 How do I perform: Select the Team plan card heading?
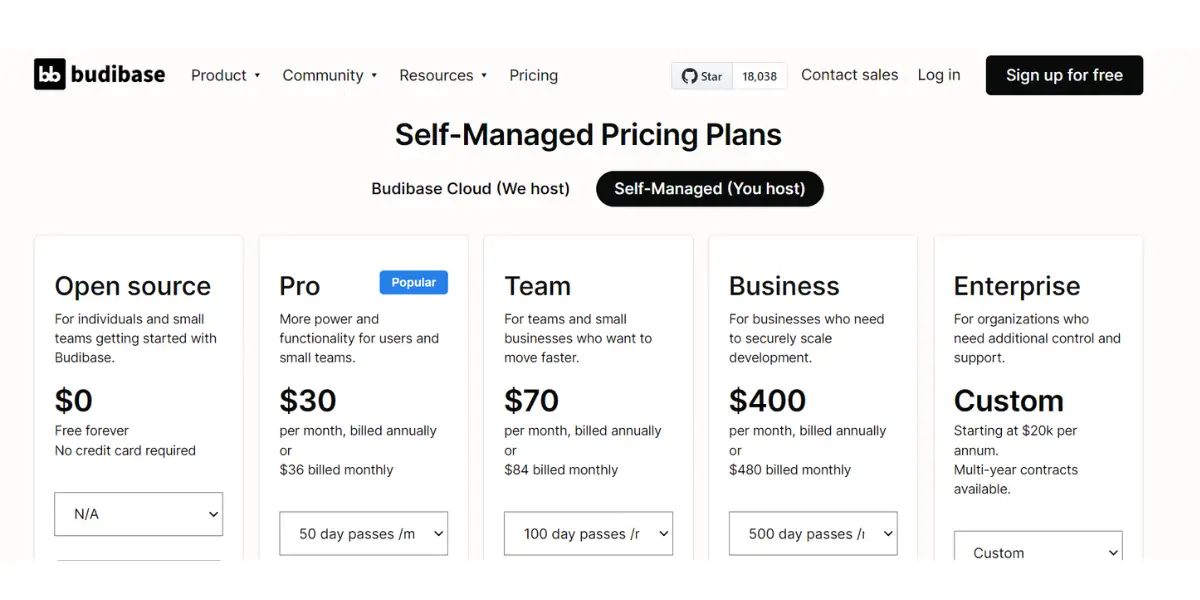[538, 286]
